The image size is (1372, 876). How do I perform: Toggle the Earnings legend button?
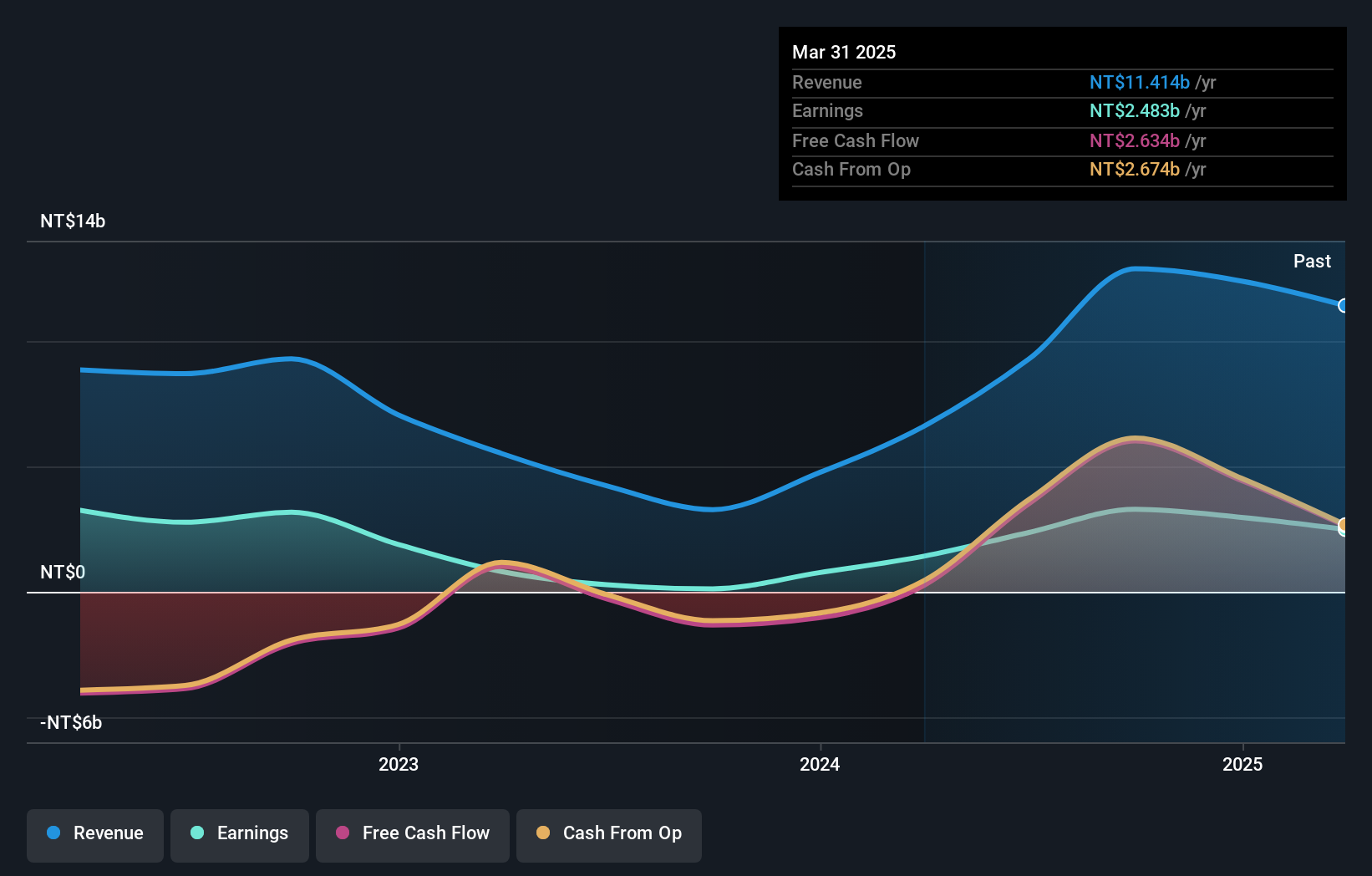click(240, 835)
